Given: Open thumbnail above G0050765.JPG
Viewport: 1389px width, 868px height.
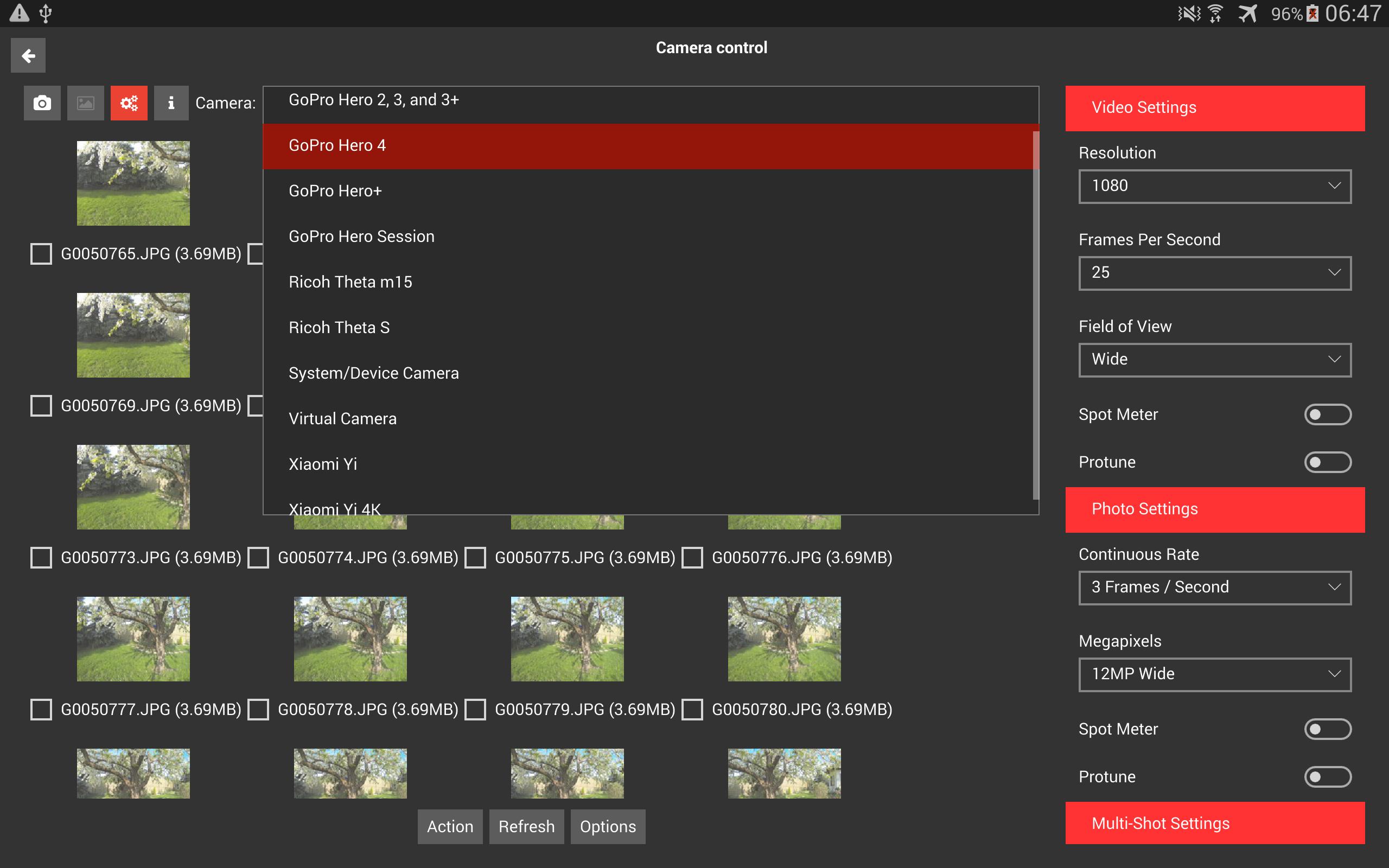Looking at the screenshot, I should pos(133,183).
